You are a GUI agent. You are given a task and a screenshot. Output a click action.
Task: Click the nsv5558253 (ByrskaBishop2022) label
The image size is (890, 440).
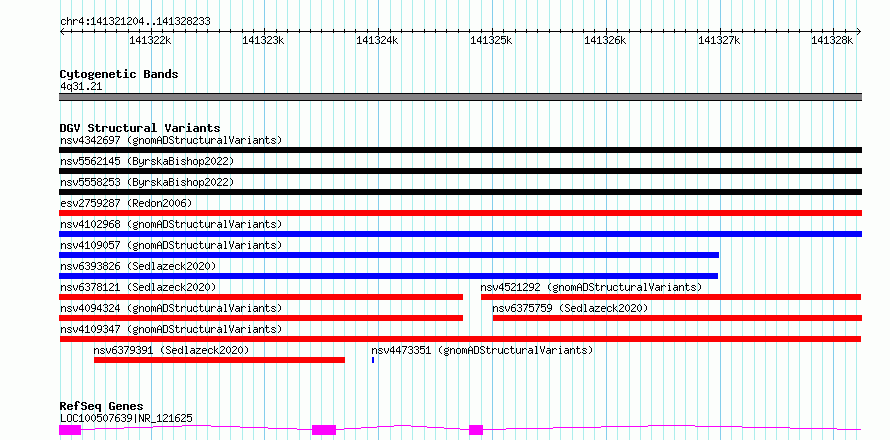(x=147, y=182)
